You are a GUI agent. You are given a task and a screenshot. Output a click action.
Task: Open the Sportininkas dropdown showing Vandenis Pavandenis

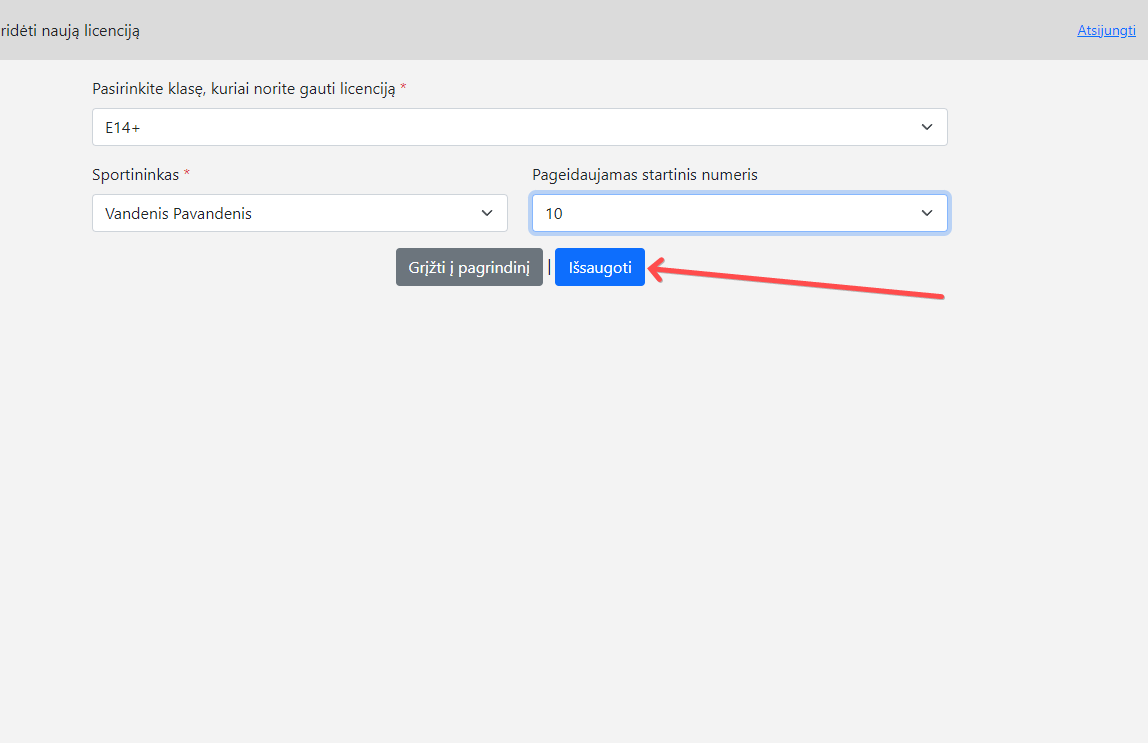[x=299, y=213]
